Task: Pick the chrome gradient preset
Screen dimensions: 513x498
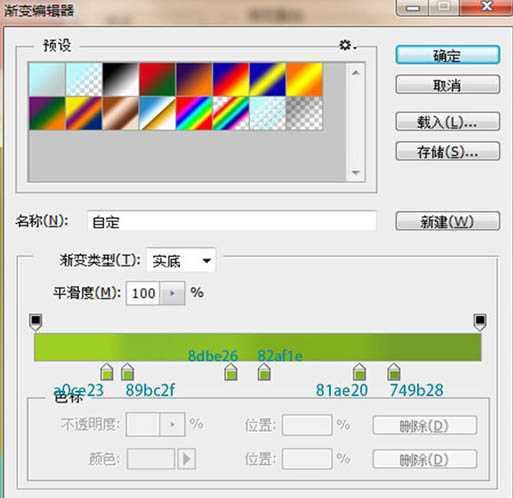Action: (x=157, y=113)
